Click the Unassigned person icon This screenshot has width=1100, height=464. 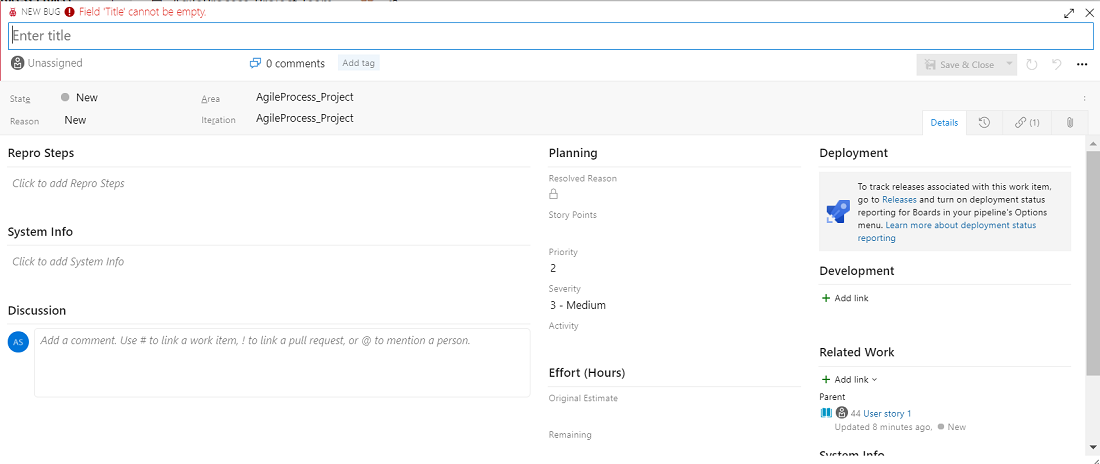point(18,63)
